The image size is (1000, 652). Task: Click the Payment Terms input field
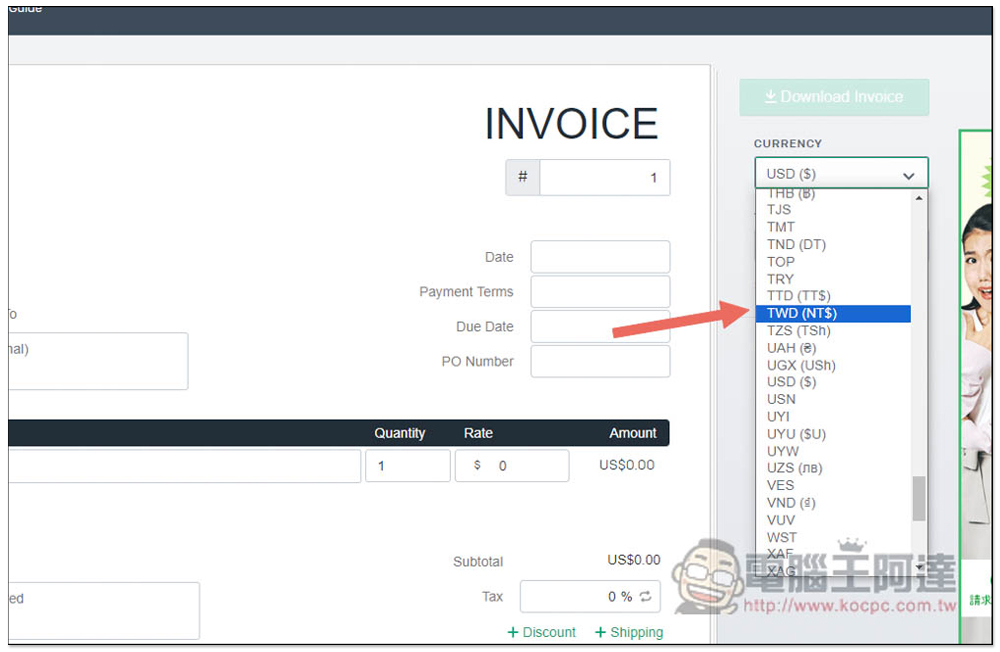(x=600, y=292)
